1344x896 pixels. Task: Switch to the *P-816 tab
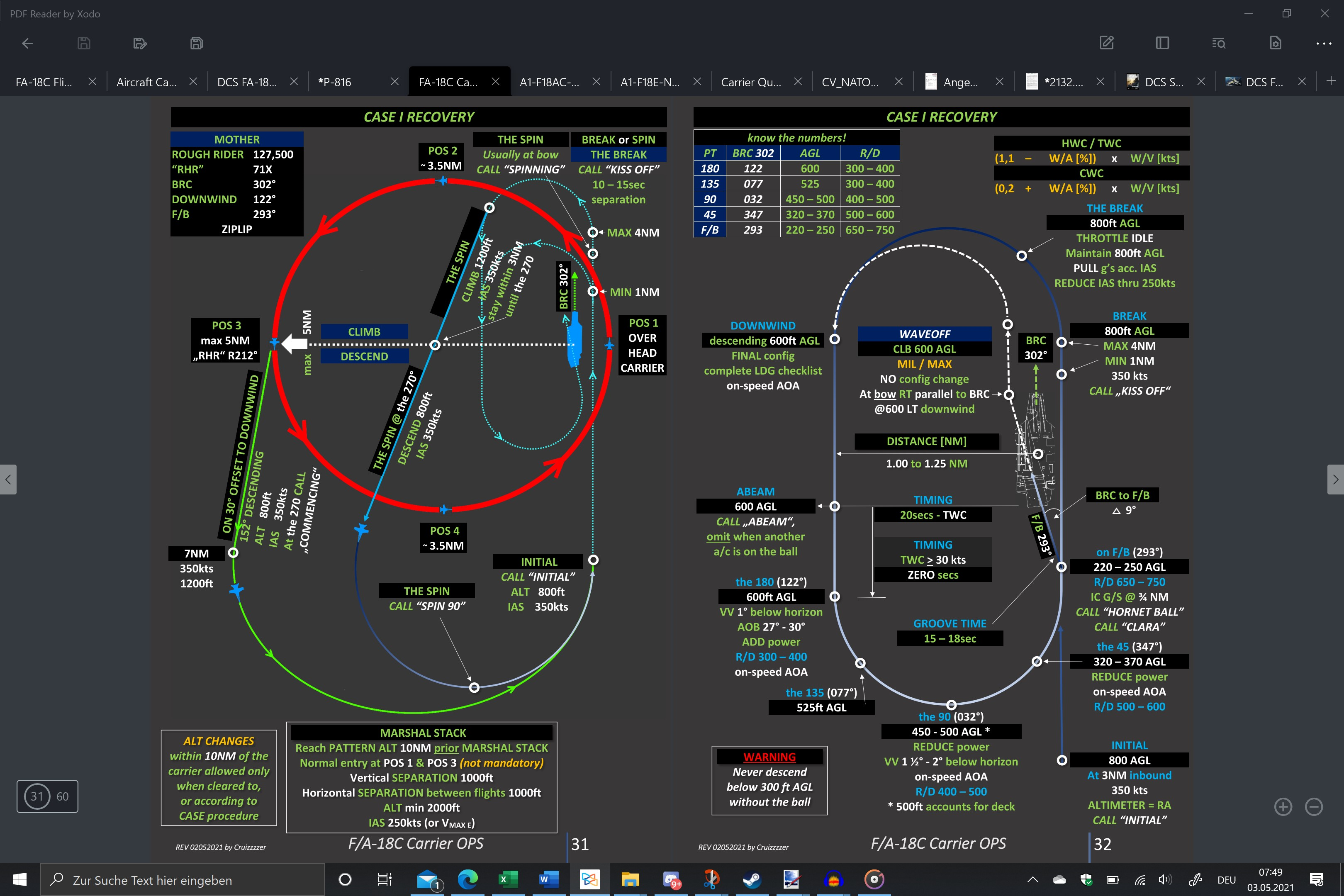[335, 82]
